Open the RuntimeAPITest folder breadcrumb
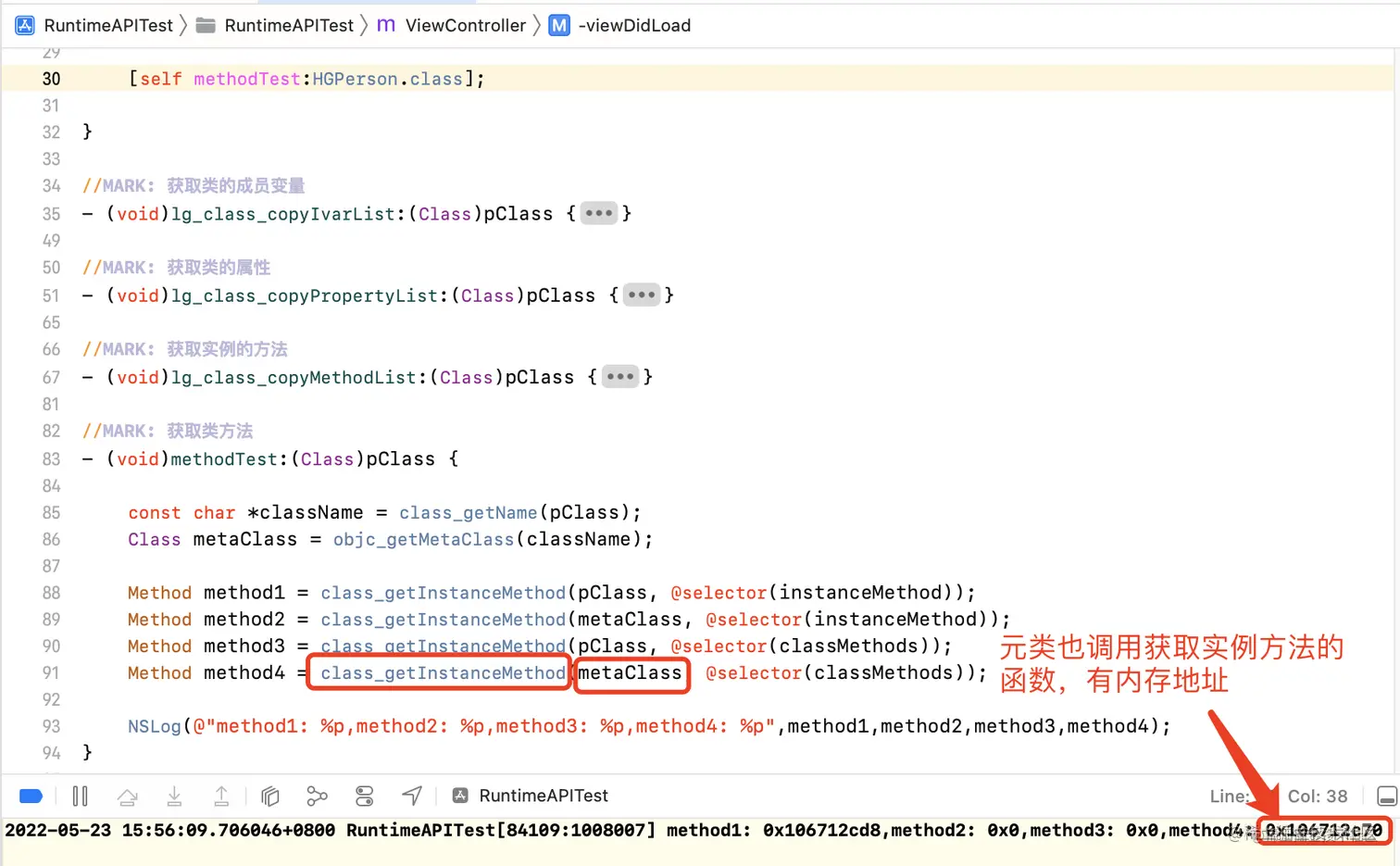The width and height of the screenshot is (1400, 866). coord(275,26)
